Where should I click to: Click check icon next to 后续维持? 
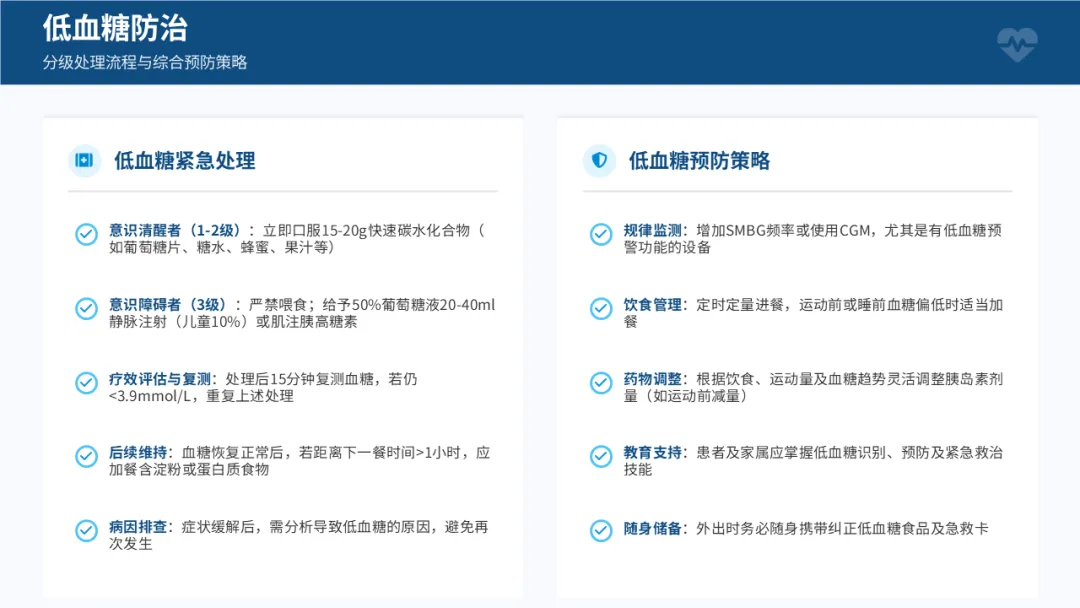point(86,457)
